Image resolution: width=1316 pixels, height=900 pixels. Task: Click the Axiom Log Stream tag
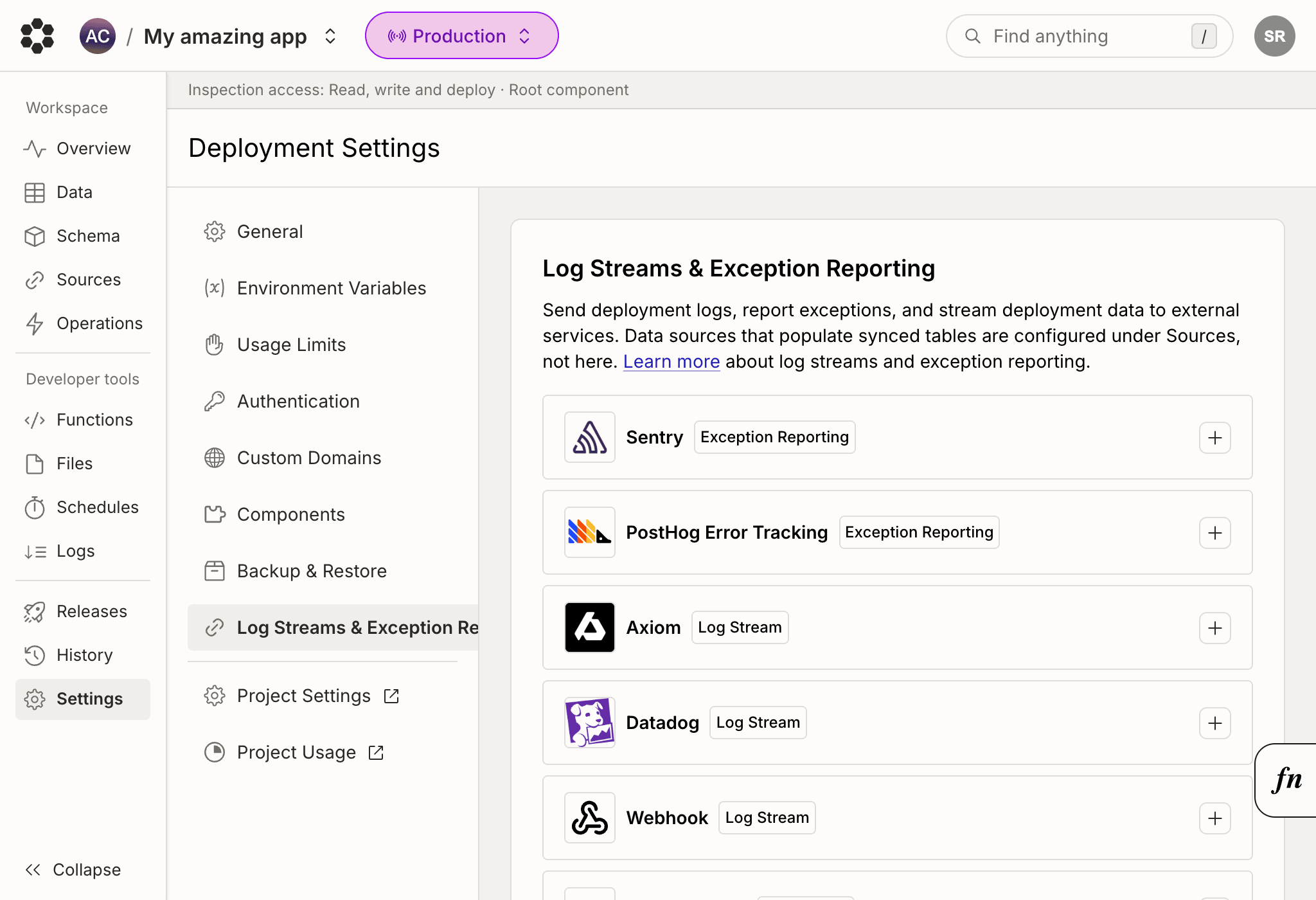pyautogui.click(x=740, y=627)
